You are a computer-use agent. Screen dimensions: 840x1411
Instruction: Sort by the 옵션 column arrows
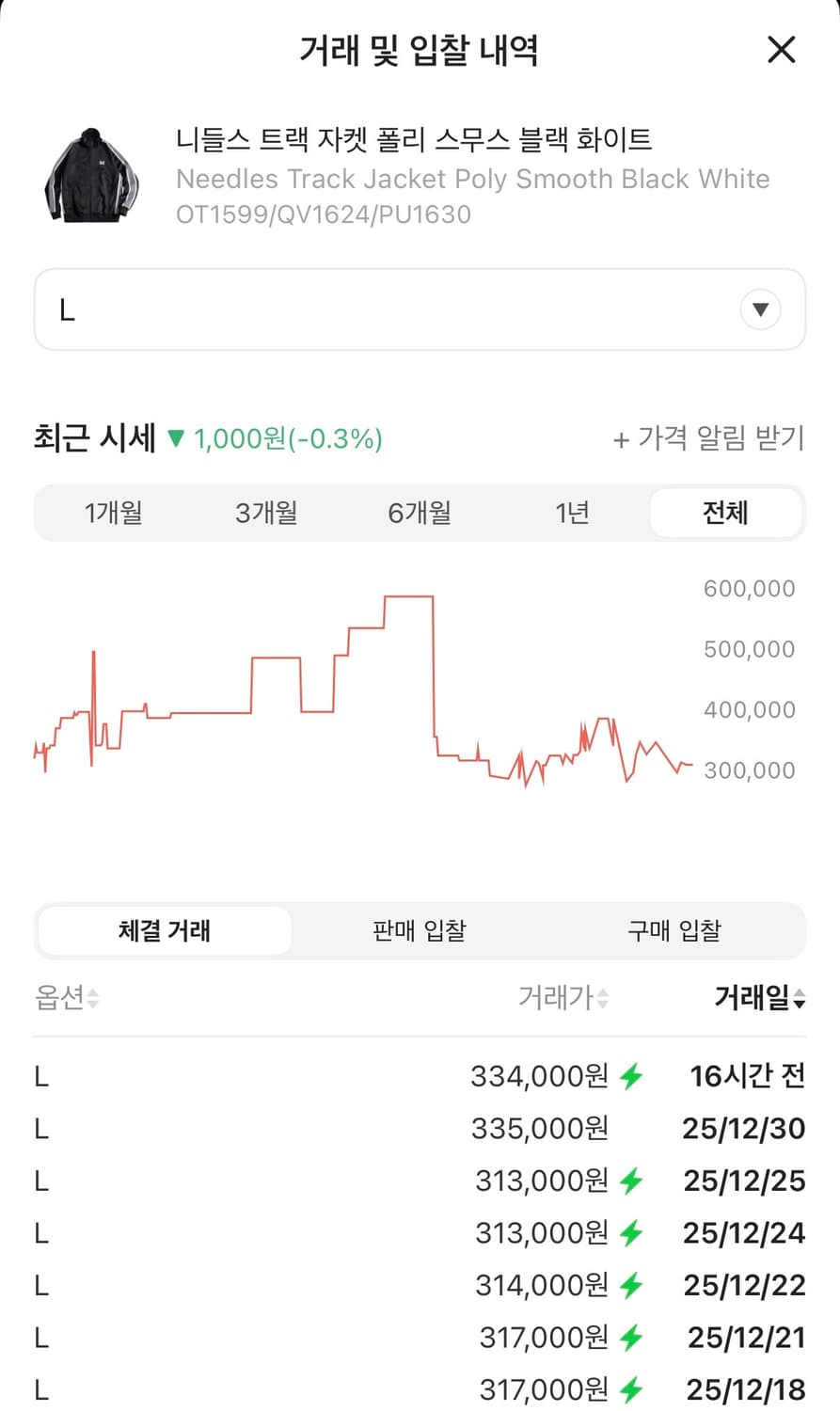point(92,998)
